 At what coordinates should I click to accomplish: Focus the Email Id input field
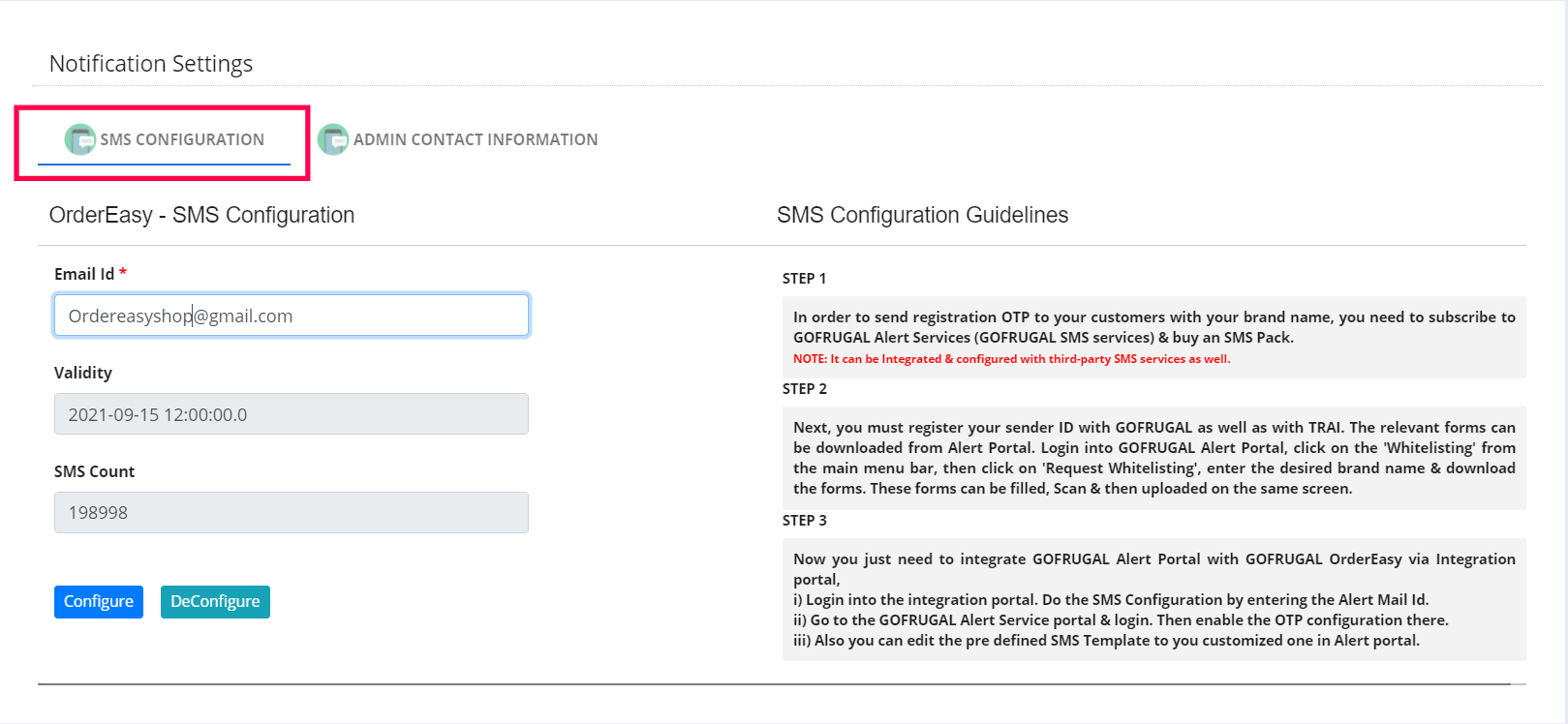point(292,316)
